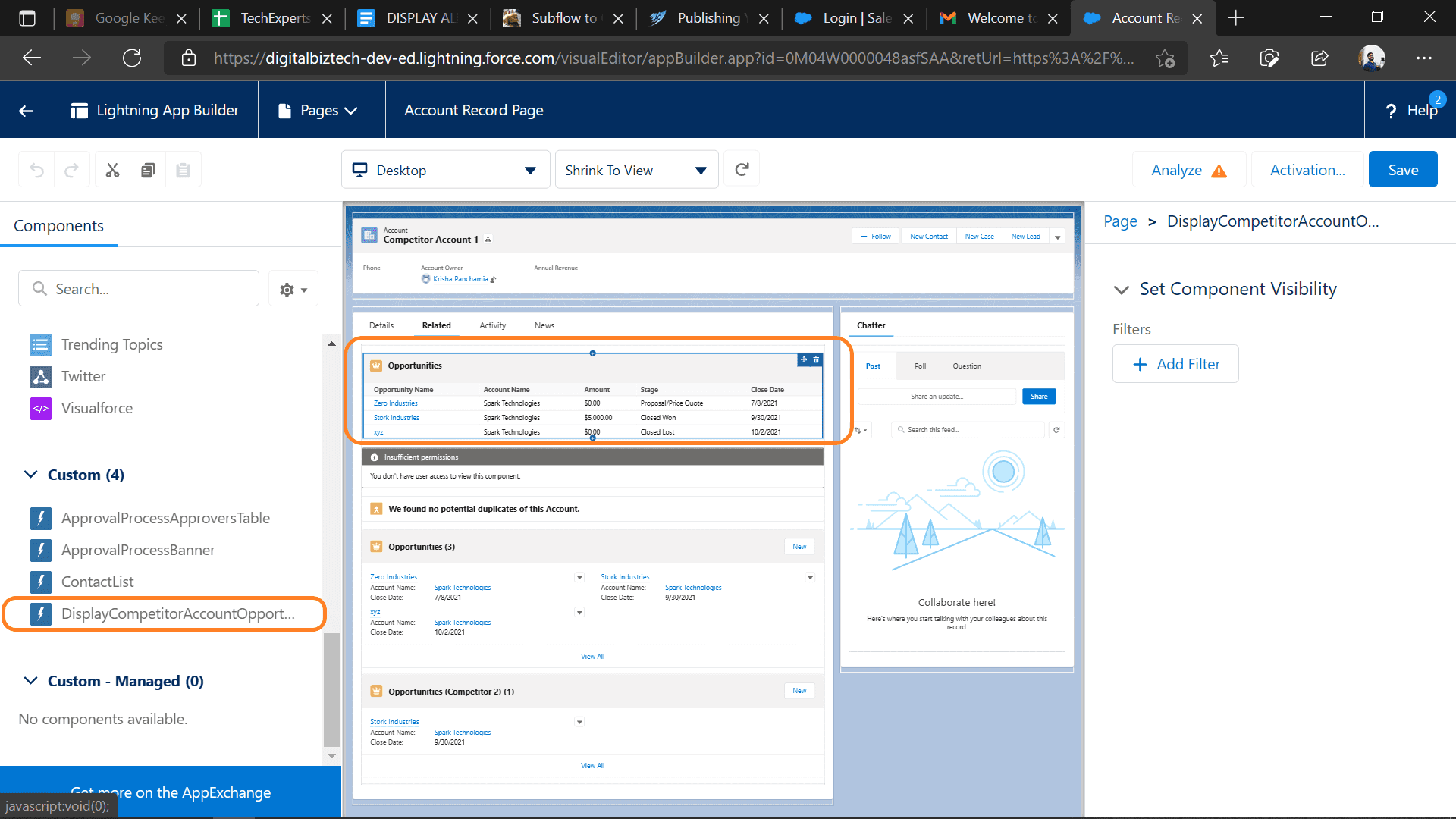
Task: Click the add to favorites star icon
Action: click(1165, 58)
